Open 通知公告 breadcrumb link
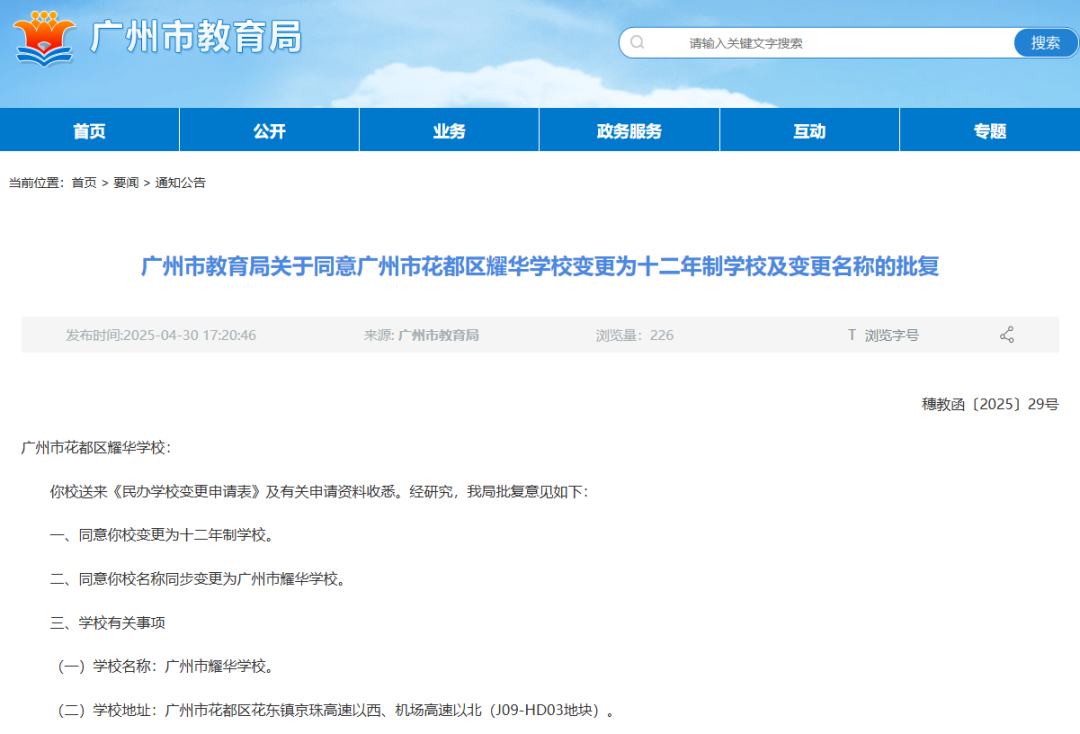 click(180, 183)
